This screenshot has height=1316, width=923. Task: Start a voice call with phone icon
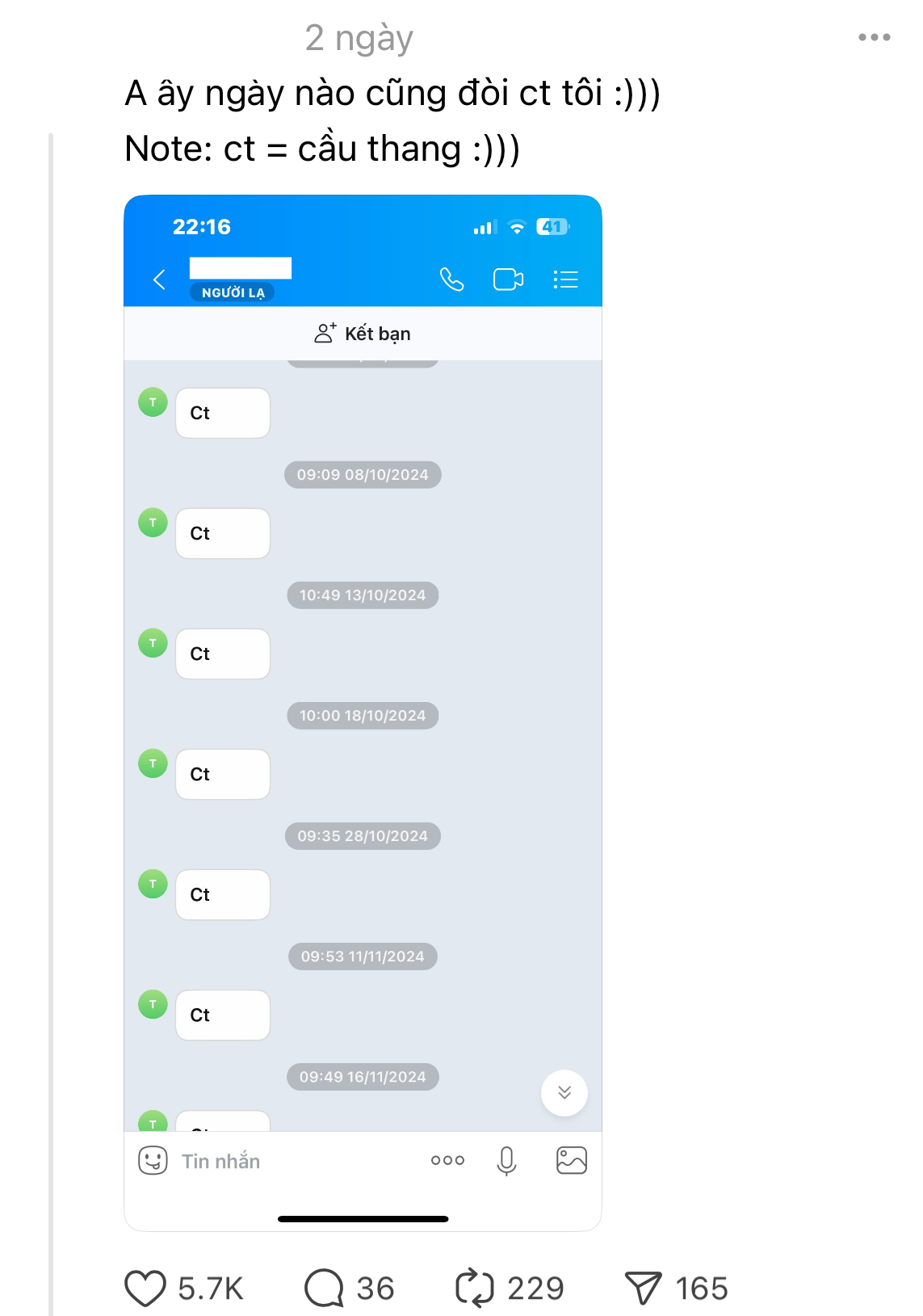[451, 280]
